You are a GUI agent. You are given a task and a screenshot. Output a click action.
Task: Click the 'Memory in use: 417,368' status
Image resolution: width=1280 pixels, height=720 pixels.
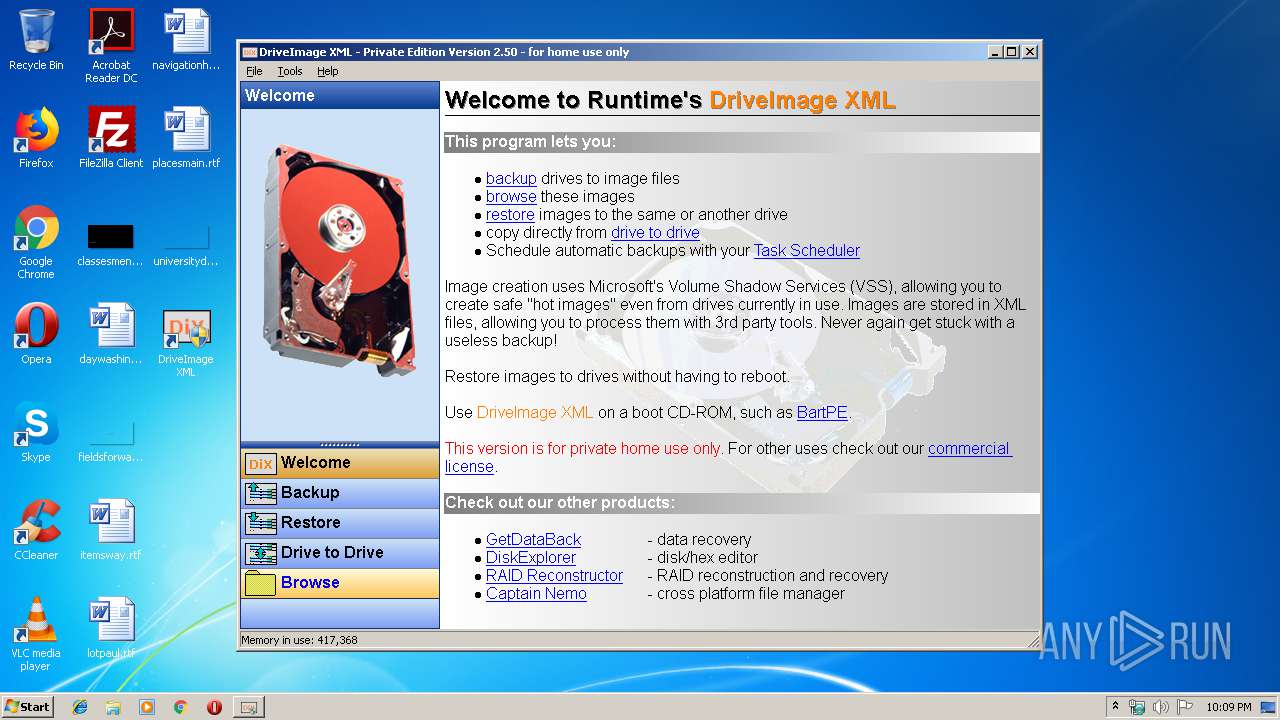[299, 640]
